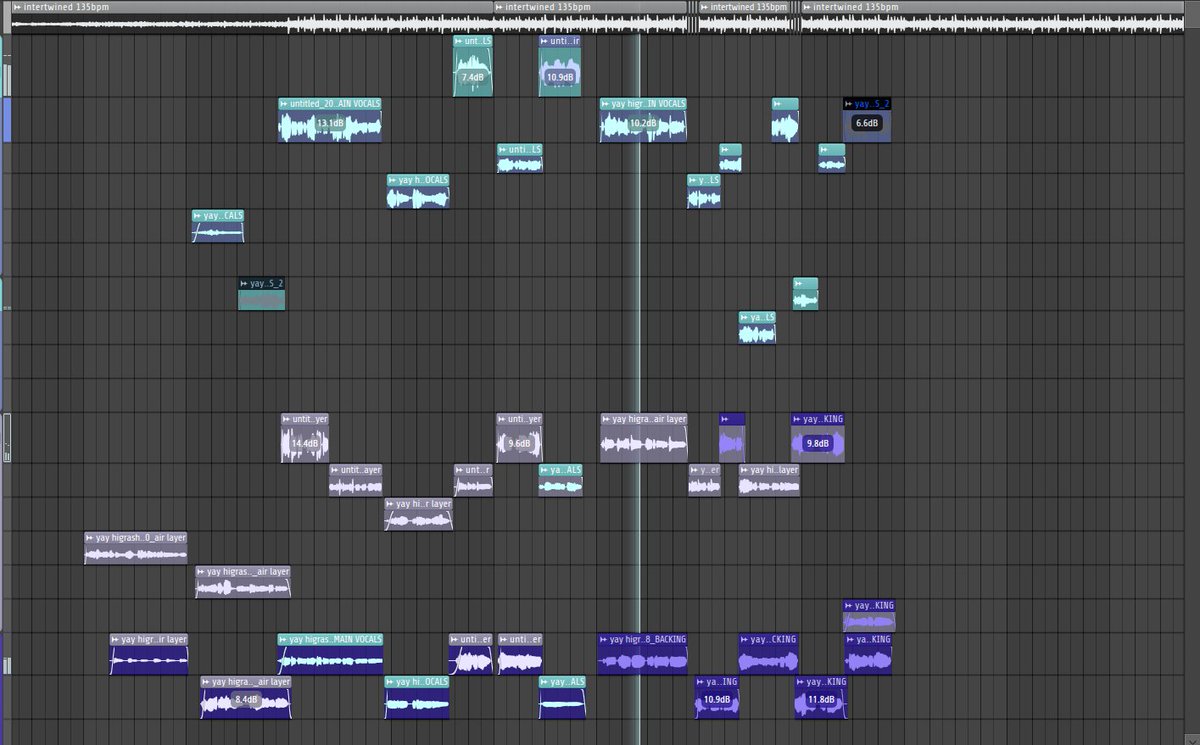This screenshot has height=745, width=1200.
Task: Open clip menu icon of yay higr..8_BACKING
Action: click(x=604, y=639)
